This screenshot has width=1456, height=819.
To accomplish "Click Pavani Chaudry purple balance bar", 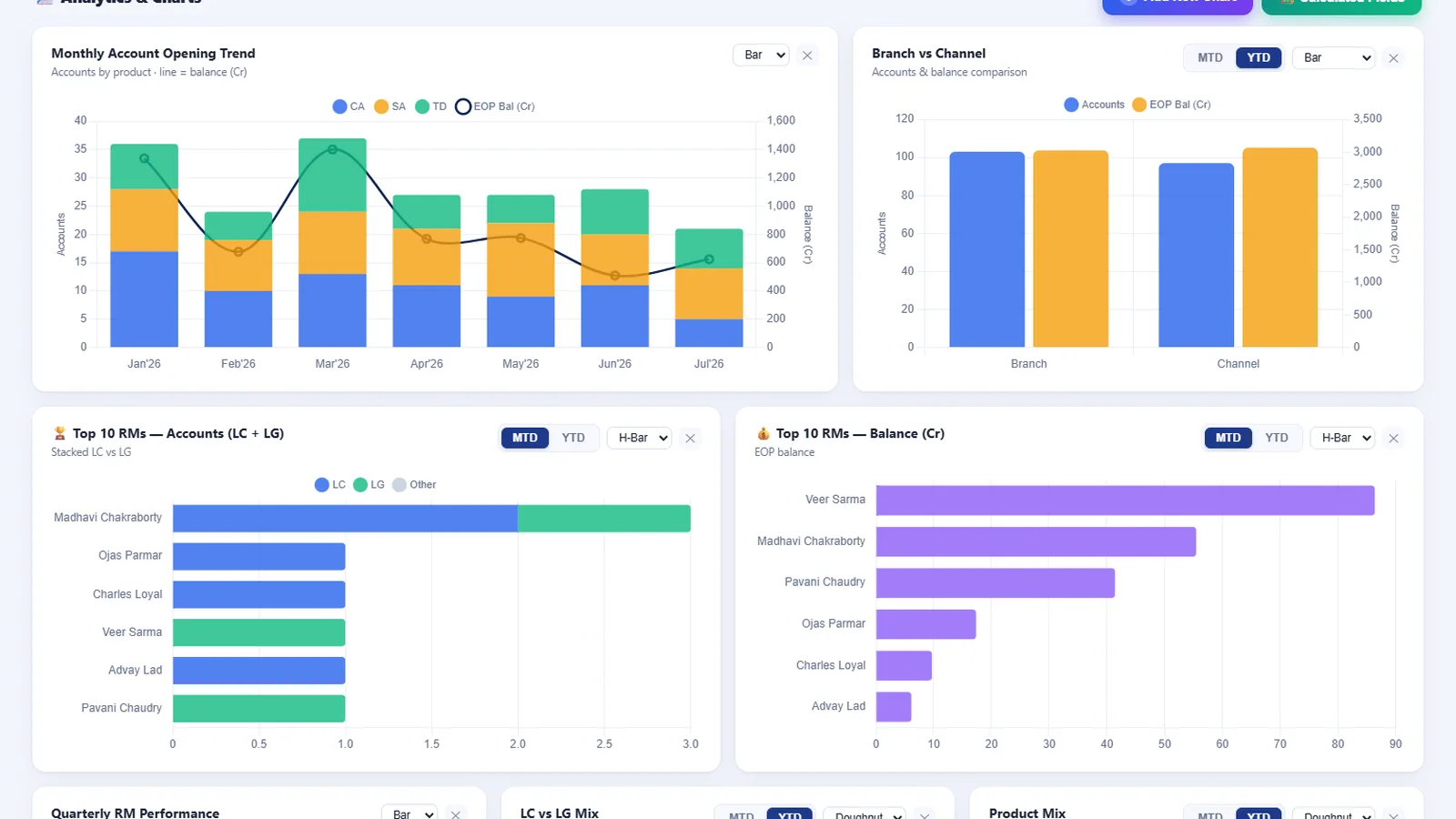I will click(996, 583).
